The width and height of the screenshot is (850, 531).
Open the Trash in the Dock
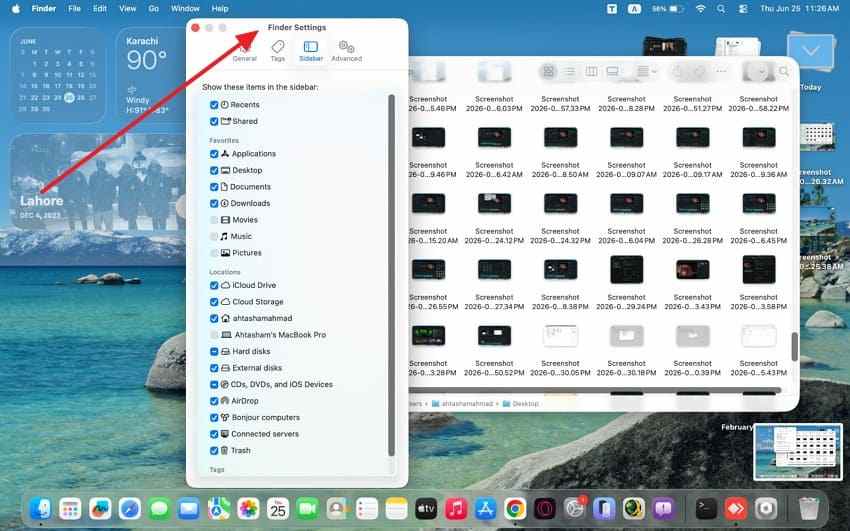(809, 509)
